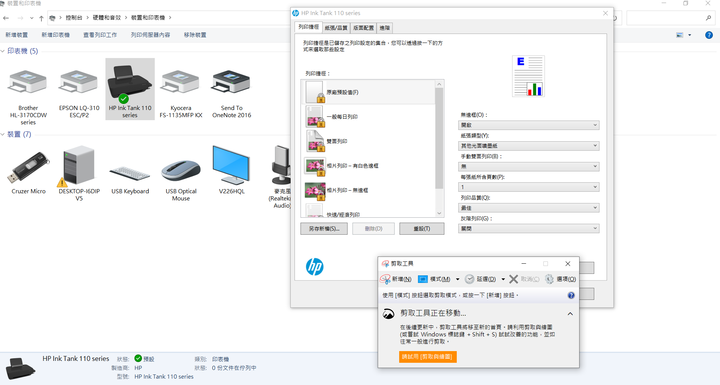Select the Photo Printing borderless shortcut

click(368, 190)
